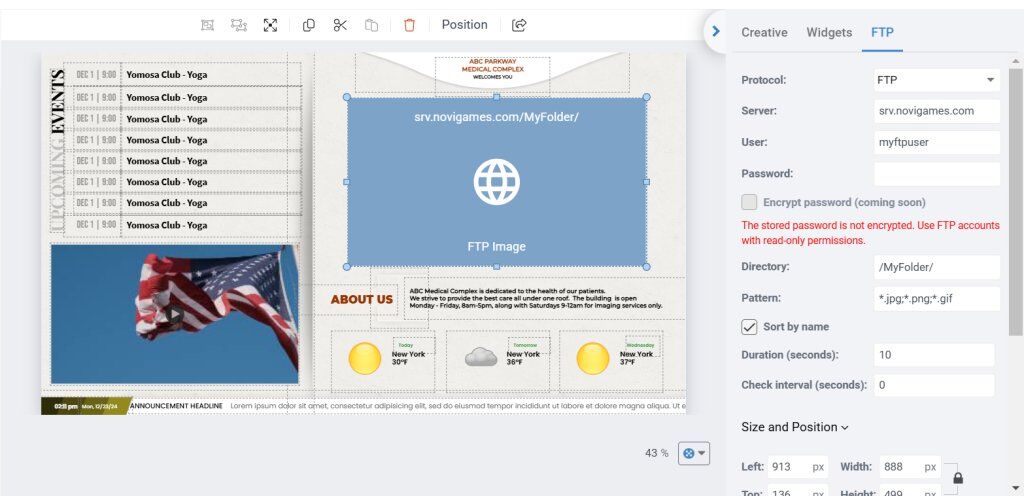Switch to the Creative tab

point(764,32)
